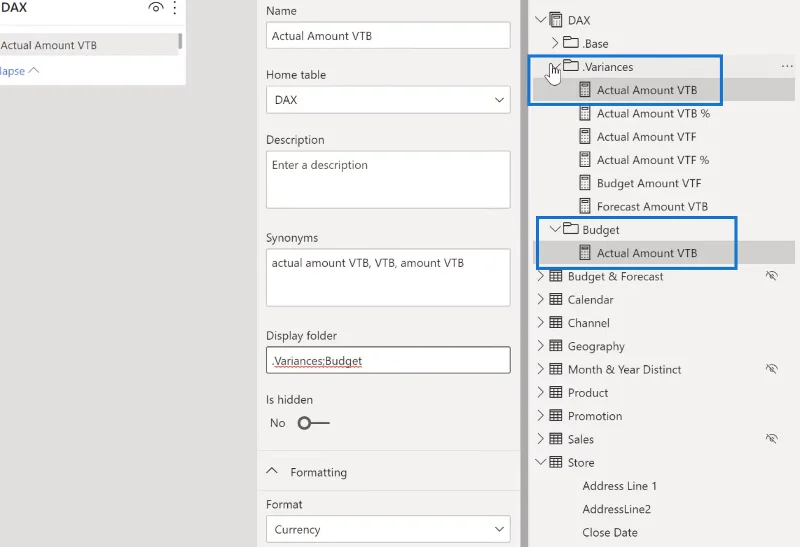Click calculator icon for Actual Amount VTF
The width and height of the screenshot is (800, 547).
585,137
